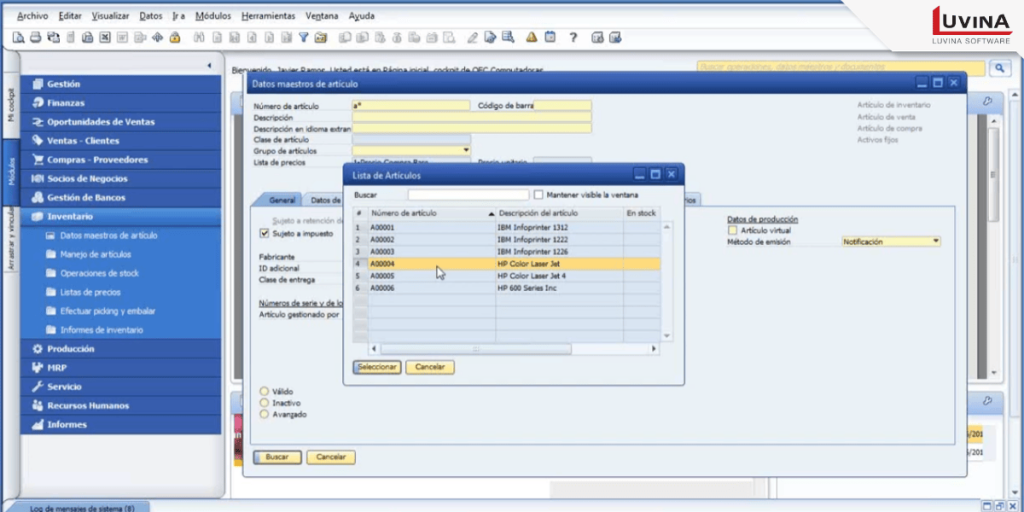
Task: Open the Log de mensajes de sistema tab
Action: coord(82,507)
